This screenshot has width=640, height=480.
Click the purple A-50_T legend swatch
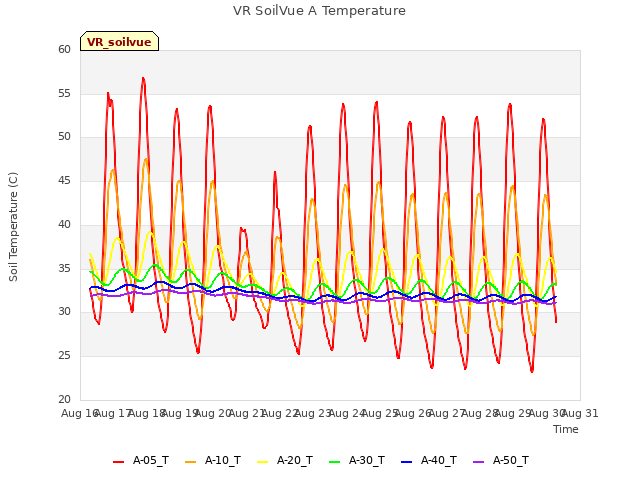tap(478, 462)
